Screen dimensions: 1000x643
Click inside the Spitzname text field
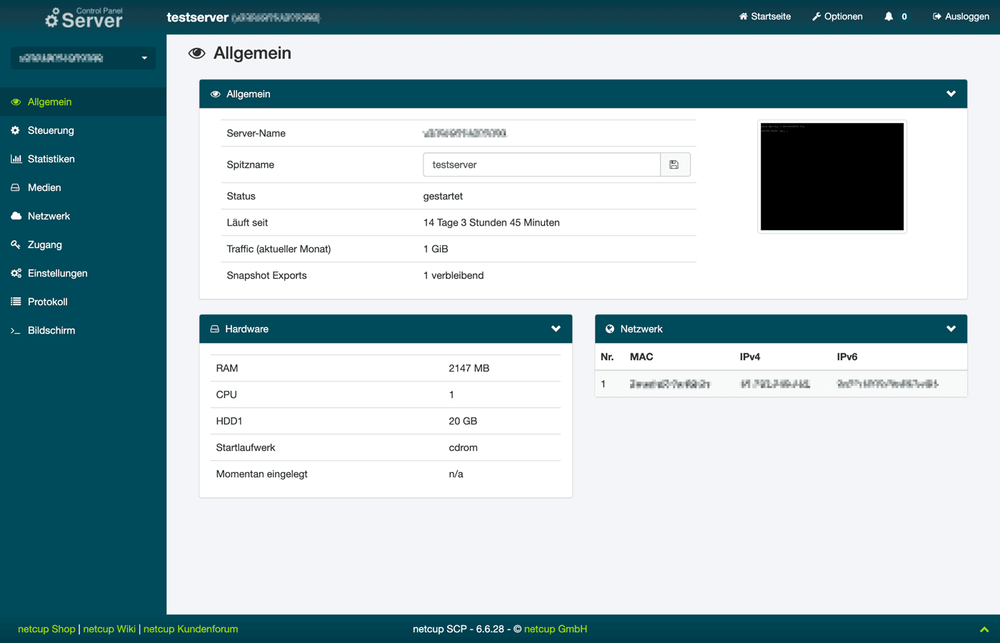540,164
